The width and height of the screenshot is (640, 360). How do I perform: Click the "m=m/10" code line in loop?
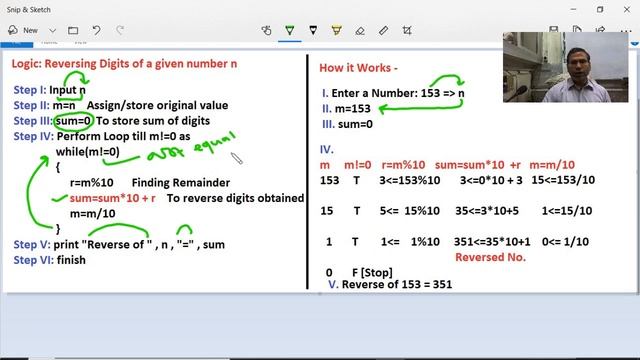click(92, 213)
